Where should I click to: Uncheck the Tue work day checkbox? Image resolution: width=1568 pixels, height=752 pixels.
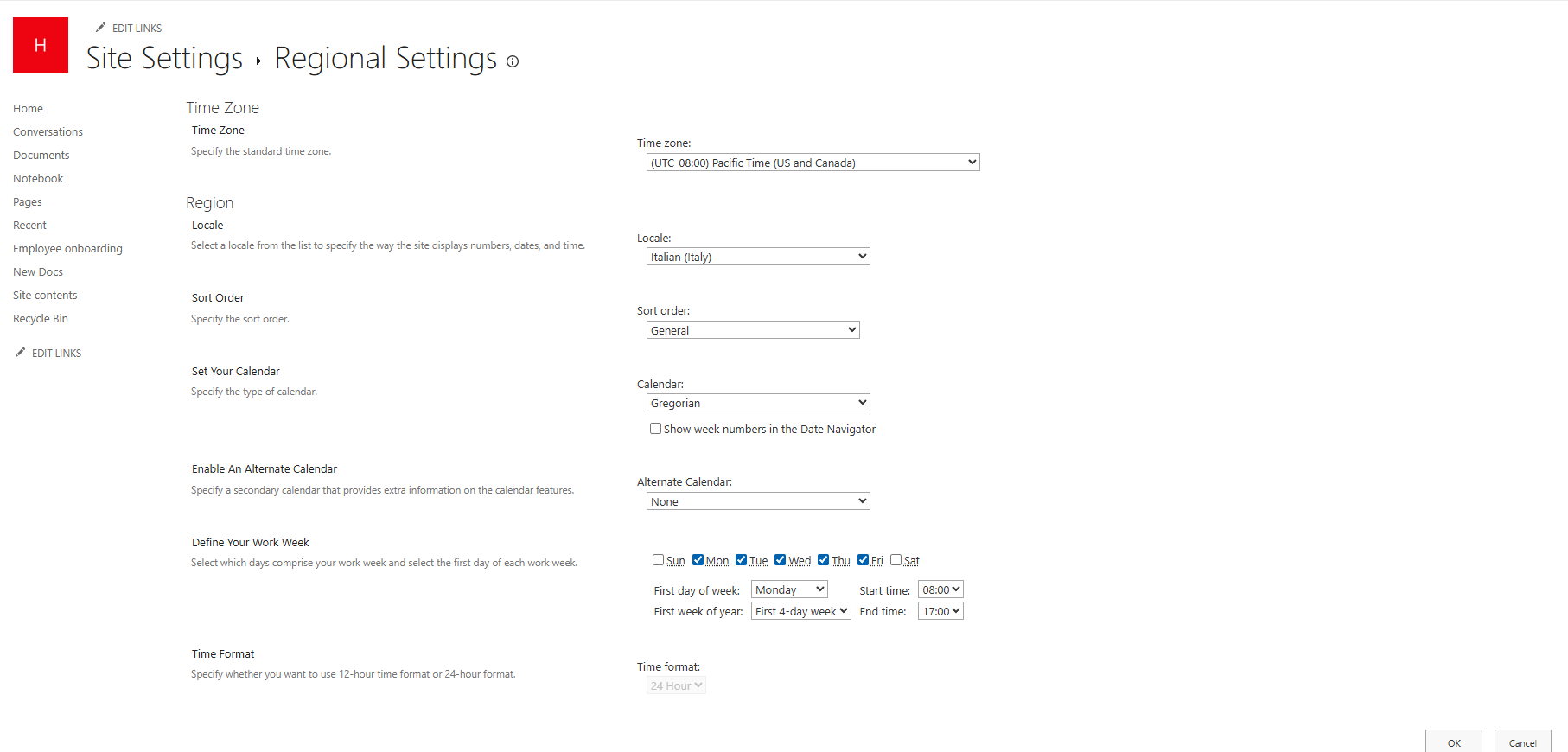741,560
